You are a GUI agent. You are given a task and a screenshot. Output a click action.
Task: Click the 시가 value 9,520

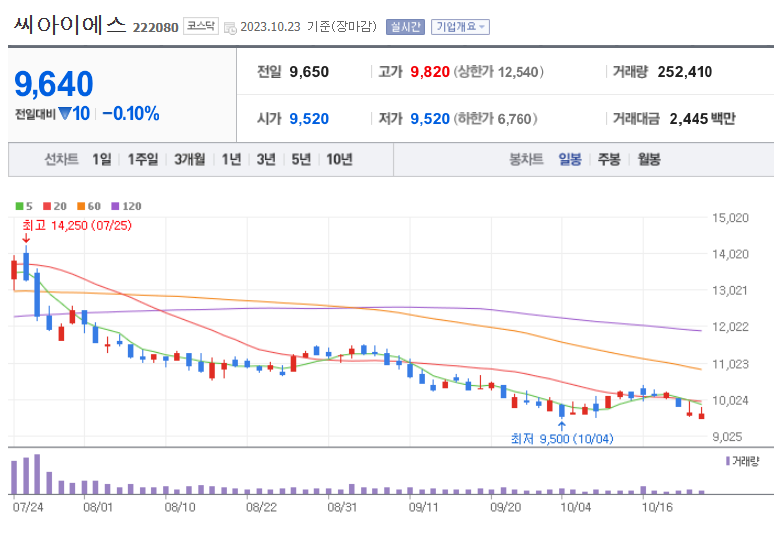tap(309, 119)
